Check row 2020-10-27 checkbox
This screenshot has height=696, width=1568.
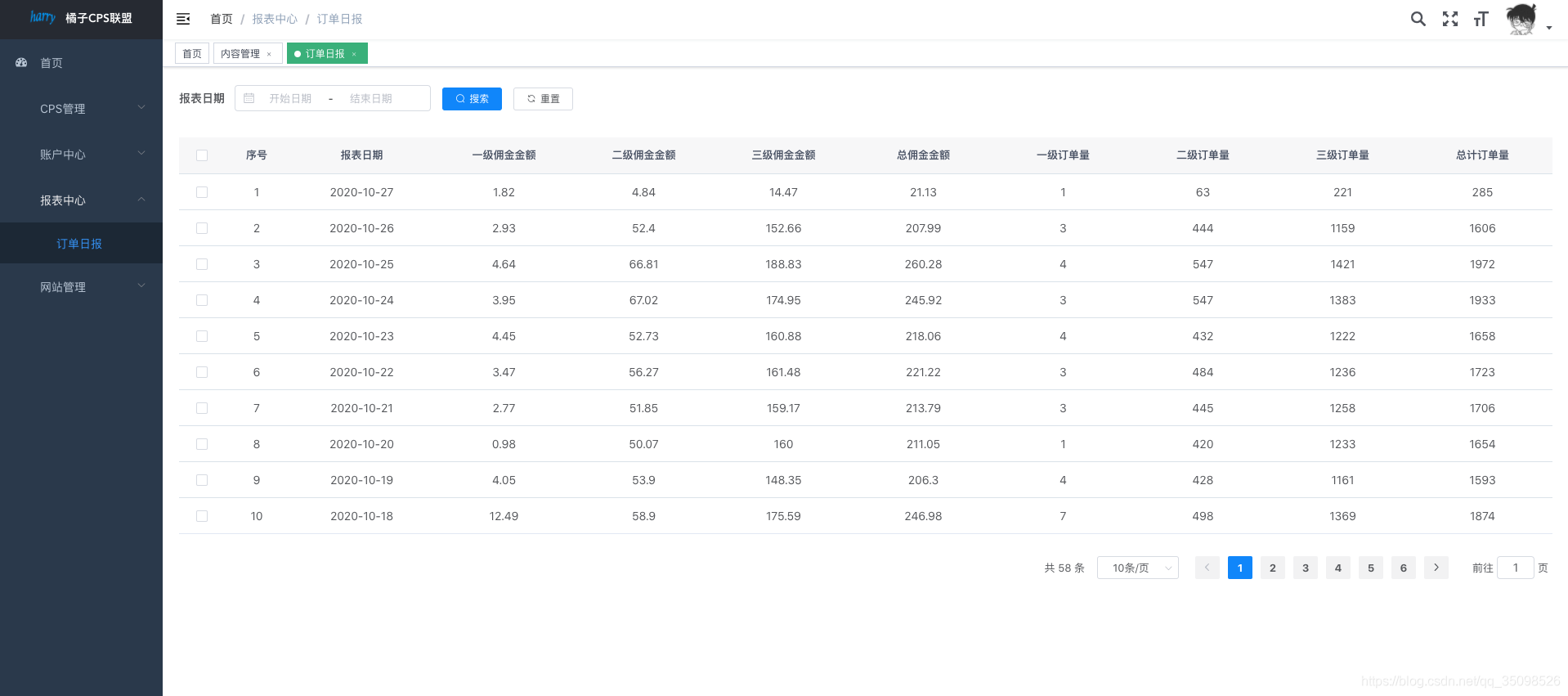202,192
